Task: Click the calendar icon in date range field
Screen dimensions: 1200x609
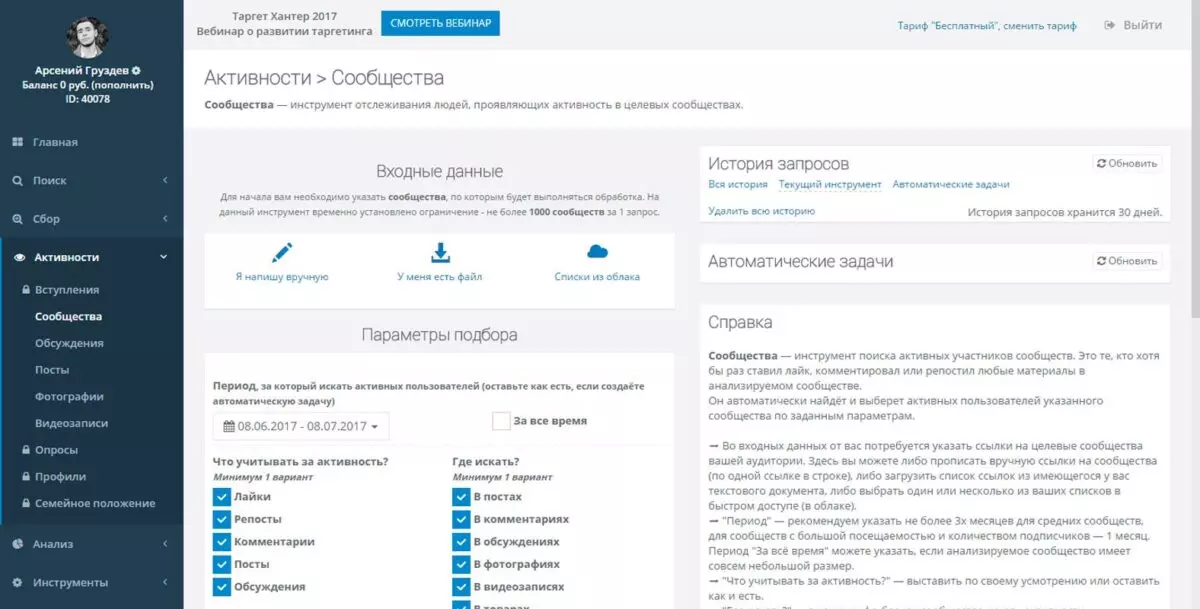Action: [229, 427]
